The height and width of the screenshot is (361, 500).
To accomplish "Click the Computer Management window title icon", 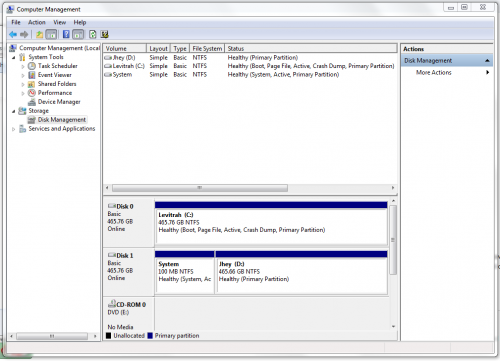I will (11, 9).
